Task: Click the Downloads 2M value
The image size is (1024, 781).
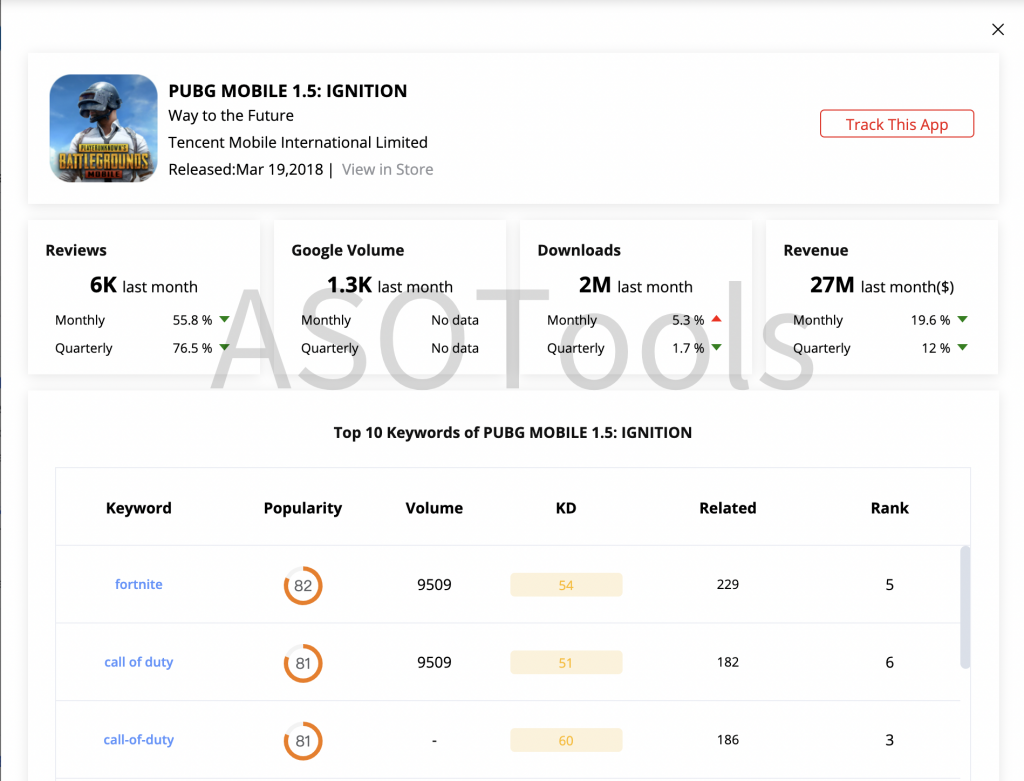Action: point(595,285)
